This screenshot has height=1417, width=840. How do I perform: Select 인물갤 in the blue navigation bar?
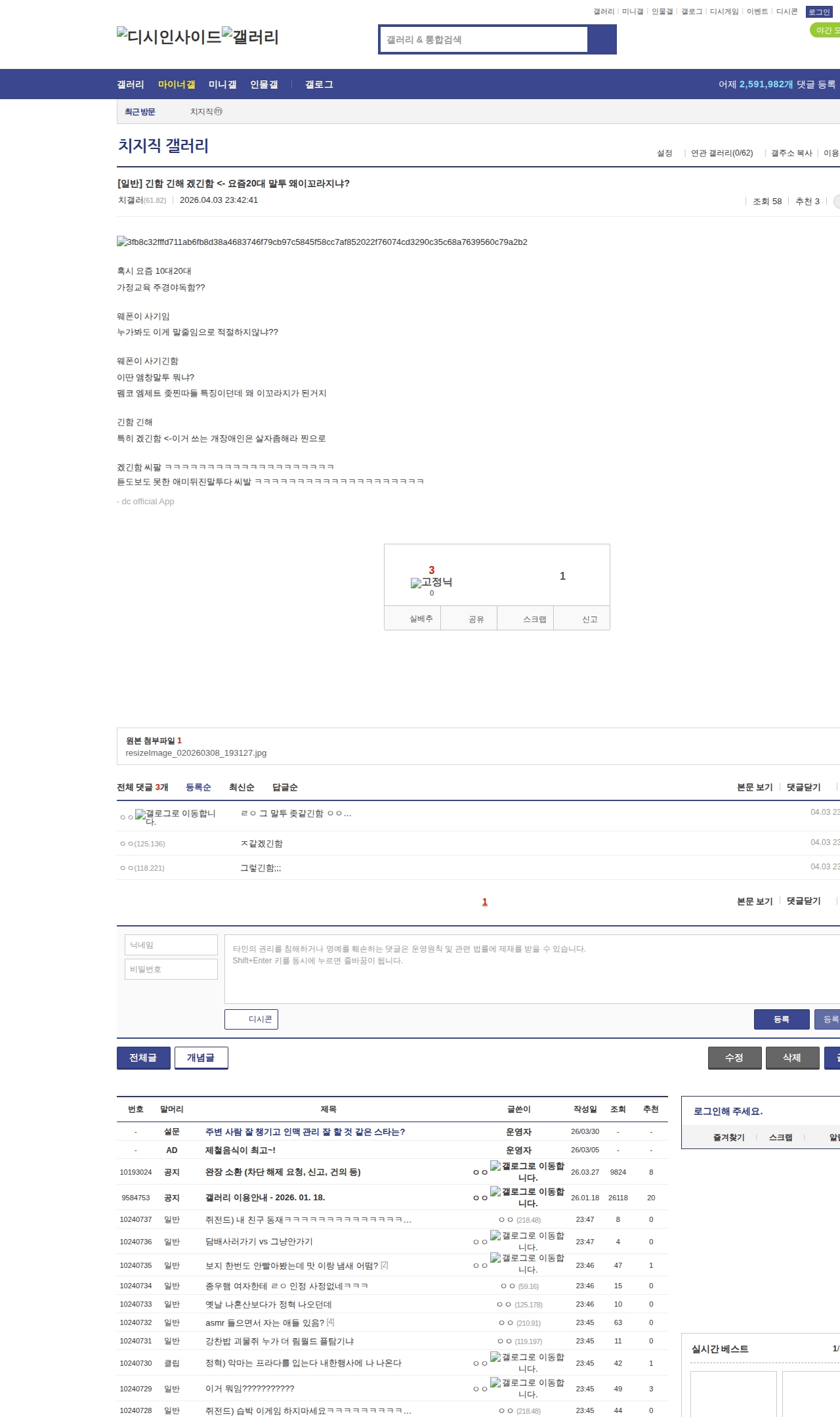coord(264,84)
